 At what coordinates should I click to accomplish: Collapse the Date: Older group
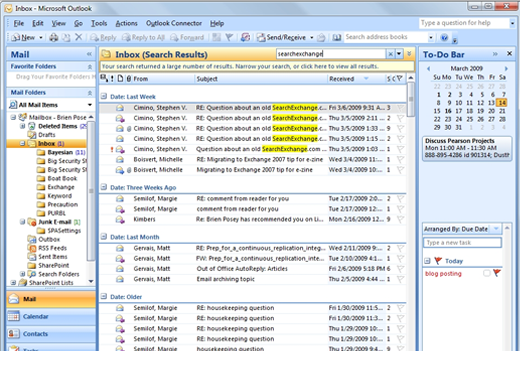pyautogui.click(x=104, y=296)
